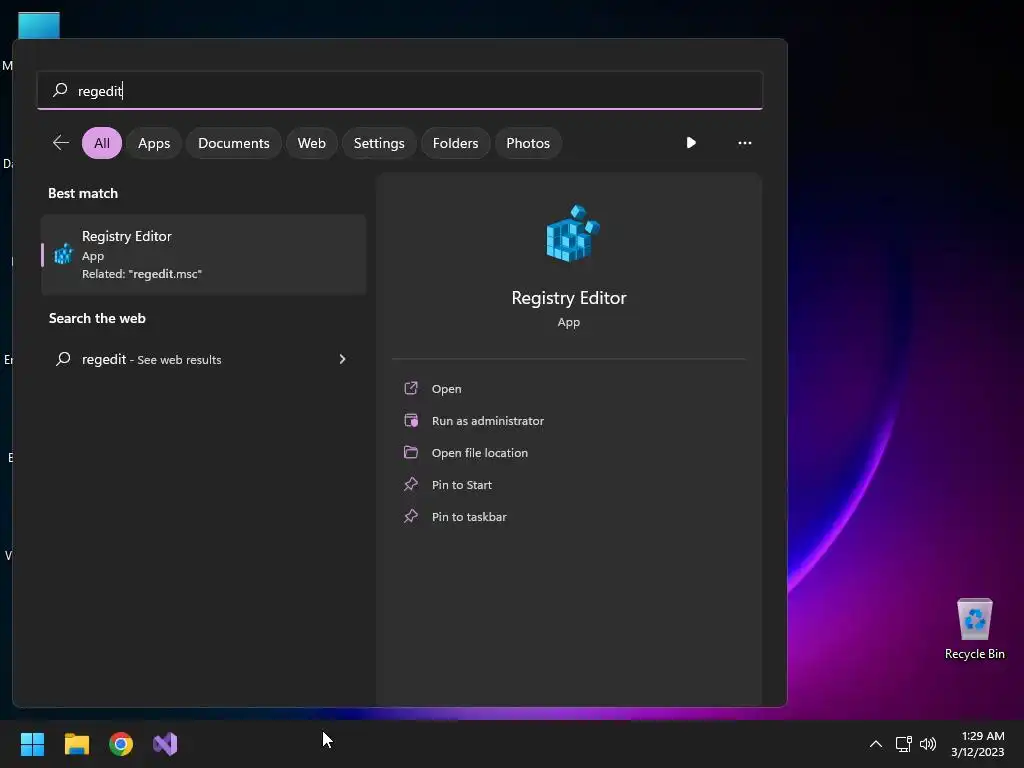1024x768 pixels.
Task: Click Related regedit.msc text
Action: tap(142, 274)
